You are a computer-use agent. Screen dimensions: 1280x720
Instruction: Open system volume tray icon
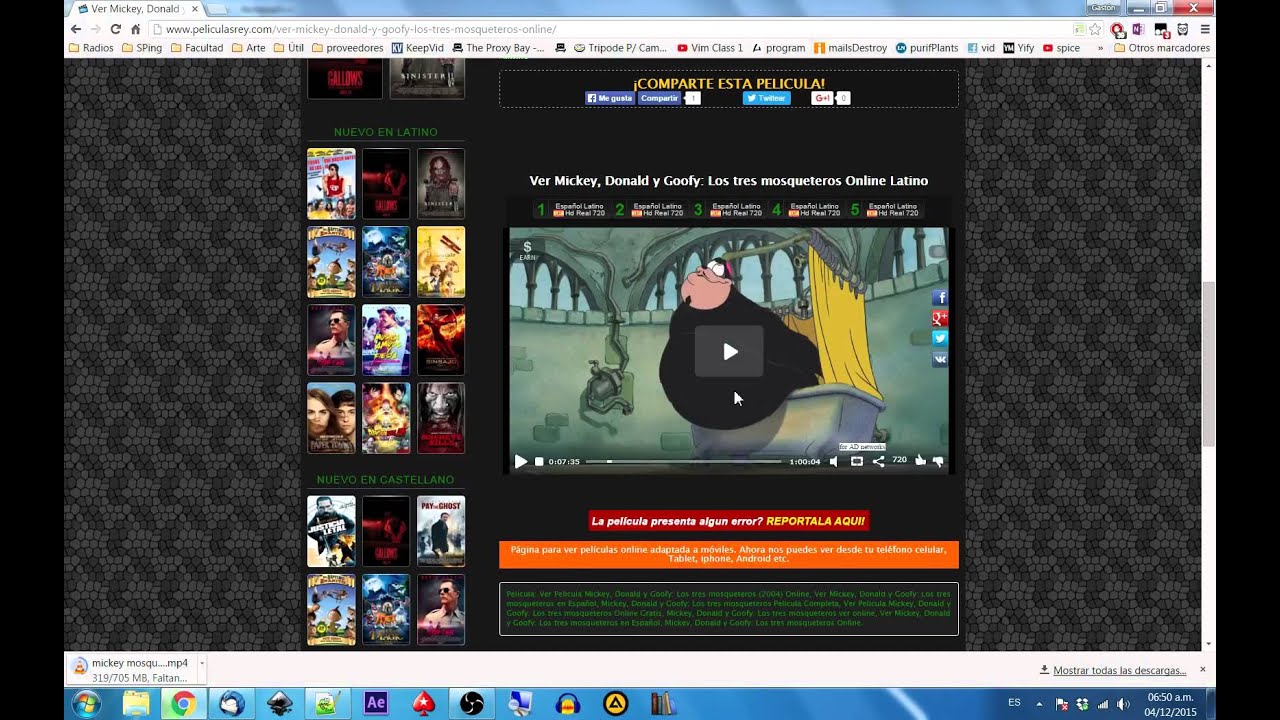click(x=1122, y=703)
